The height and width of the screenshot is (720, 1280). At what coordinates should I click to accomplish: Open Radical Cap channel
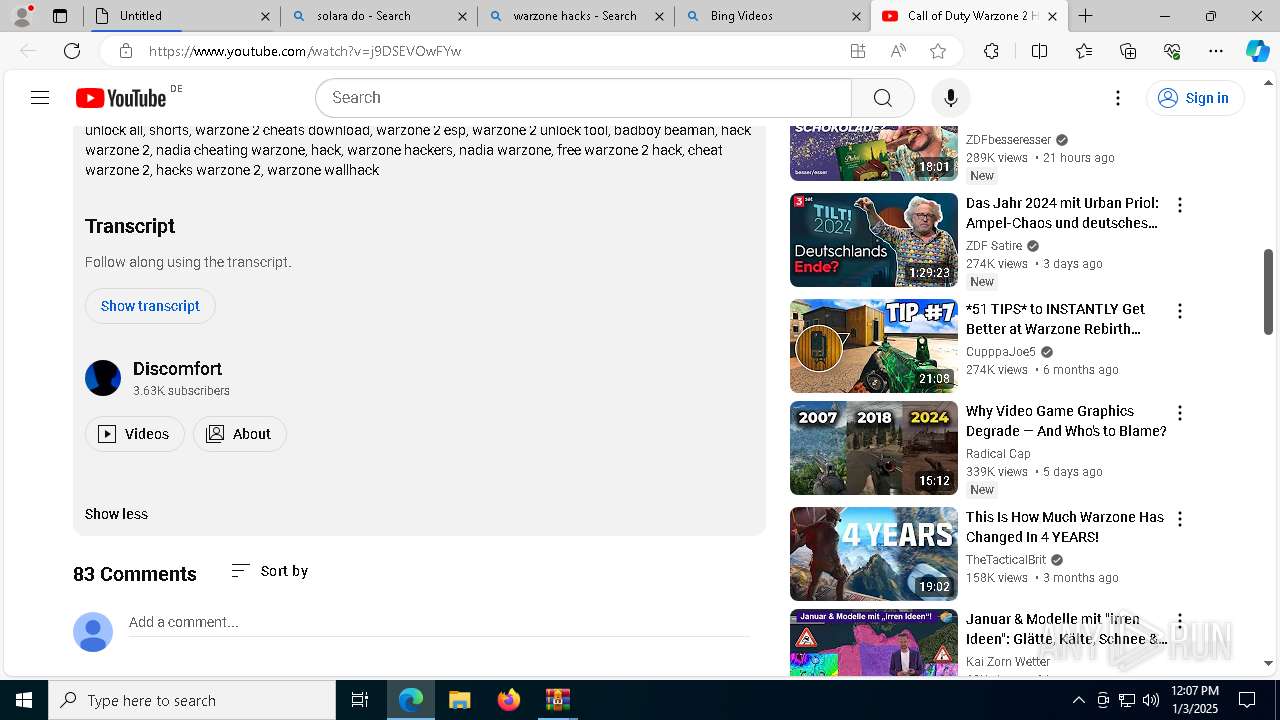[998, 454]
